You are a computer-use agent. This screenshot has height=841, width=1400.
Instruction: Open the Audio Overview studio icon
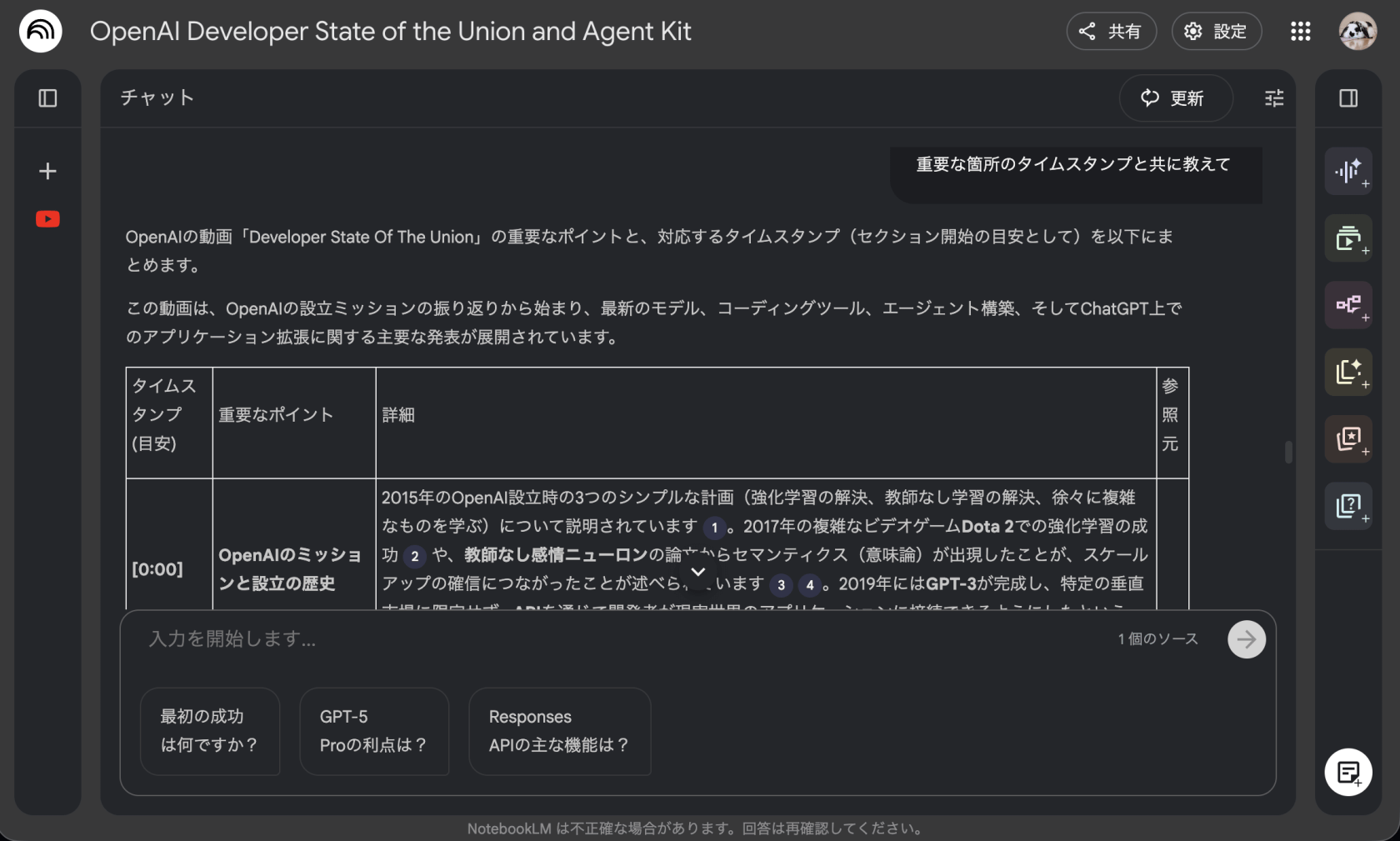1347,172
